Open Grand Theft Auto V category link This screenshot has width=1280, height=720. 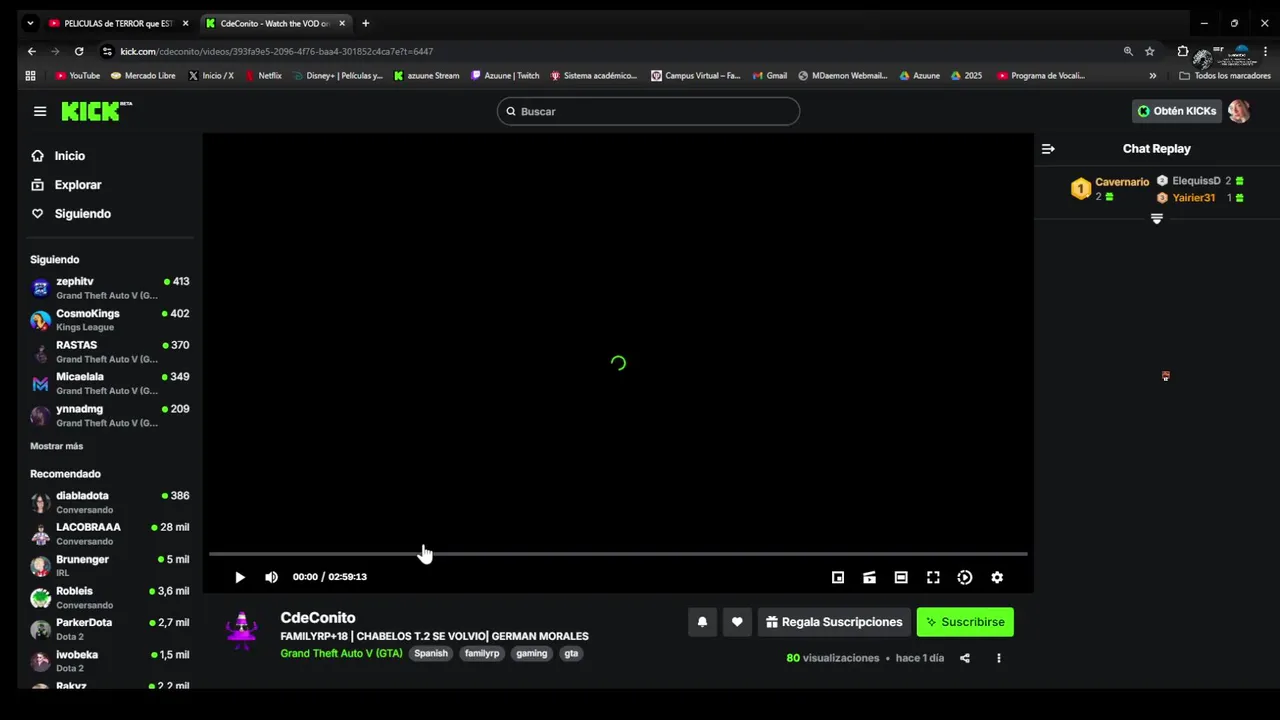tap(341, 653)
